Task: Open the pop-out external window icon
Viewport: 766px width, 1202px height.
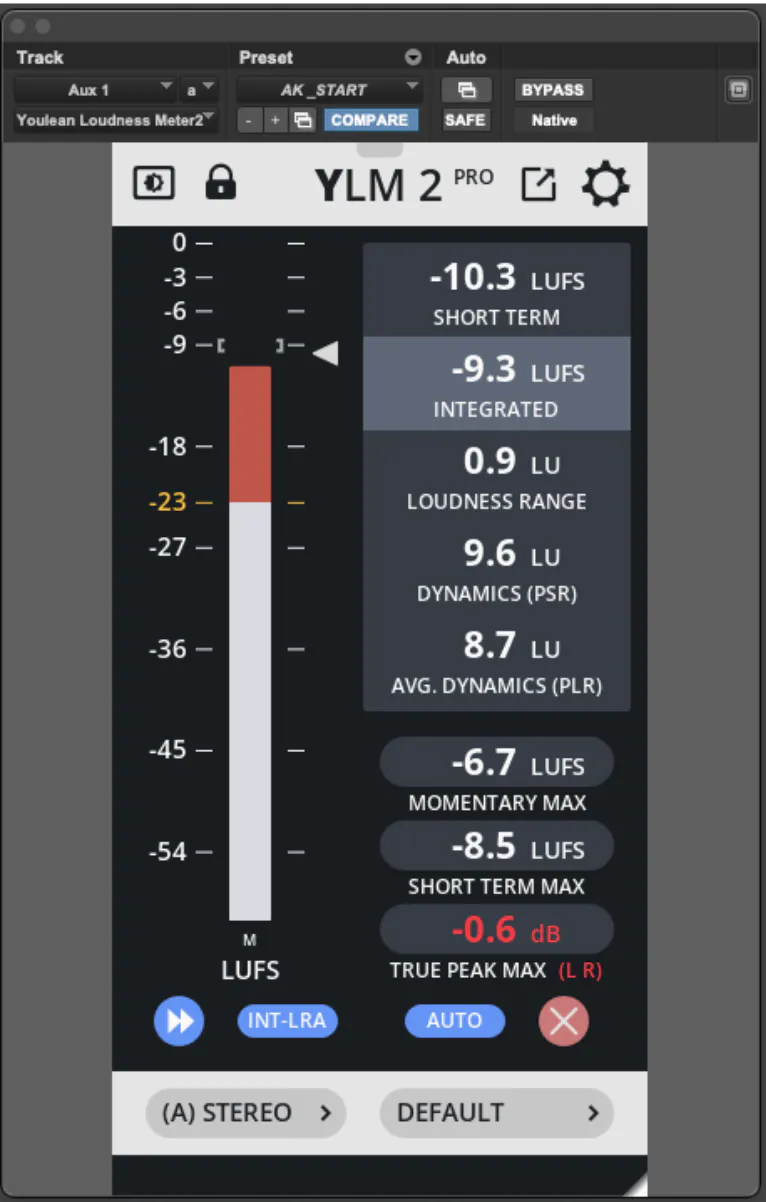Action: [539, 185]
